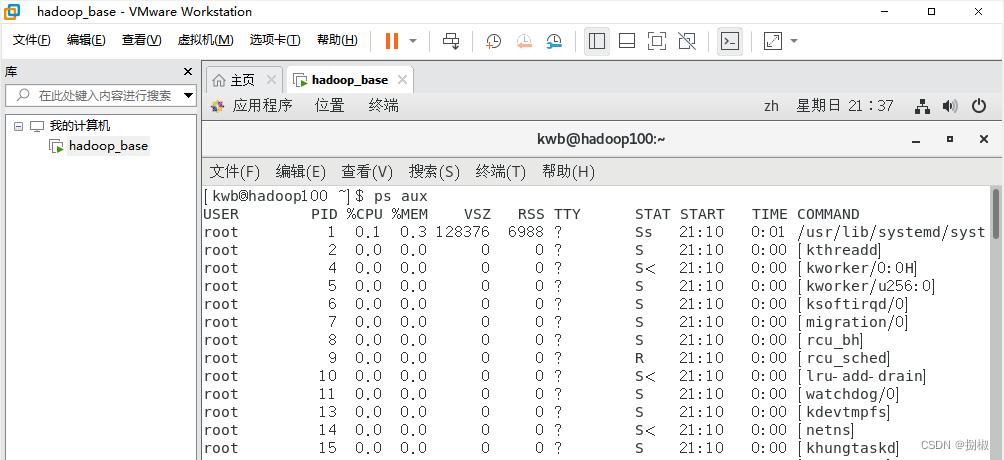Image resolution: width=1004 pixels, height=460 pixels.
Task: Click the zh input method indicator
Action: 772,106
